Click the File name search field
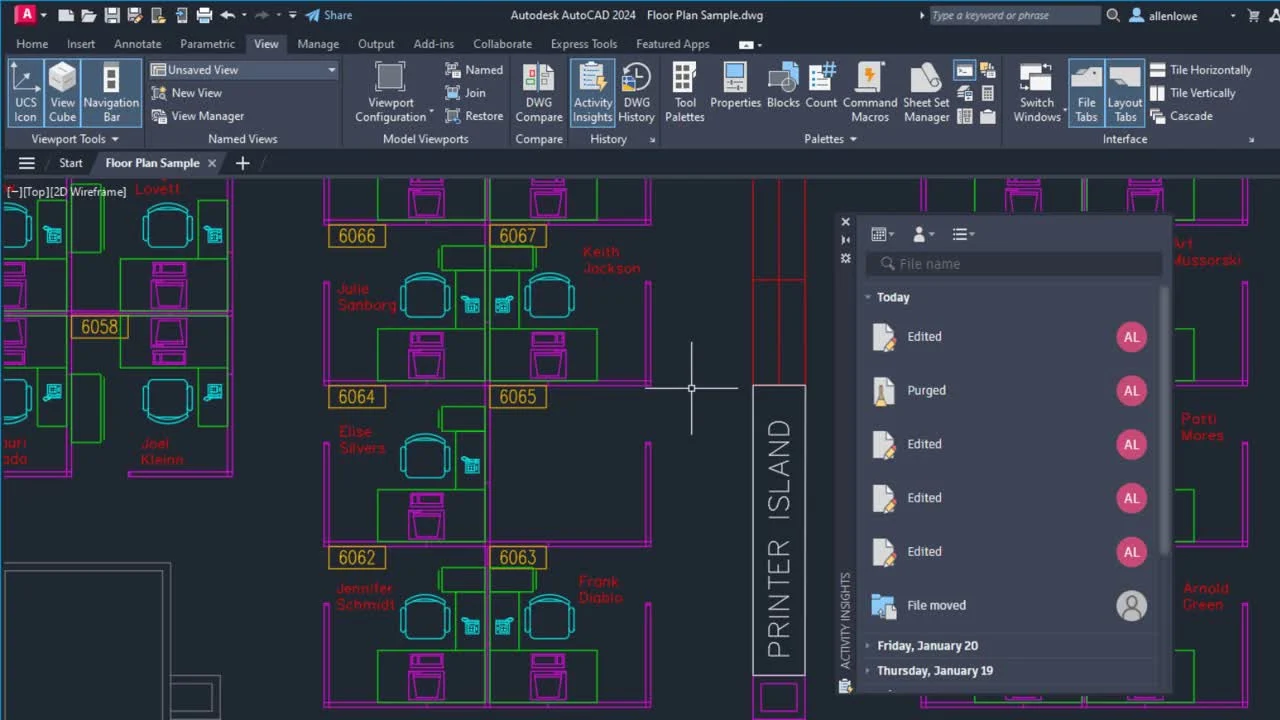The width and height of the screenshot is (1280, 720). pos(1013,264)
